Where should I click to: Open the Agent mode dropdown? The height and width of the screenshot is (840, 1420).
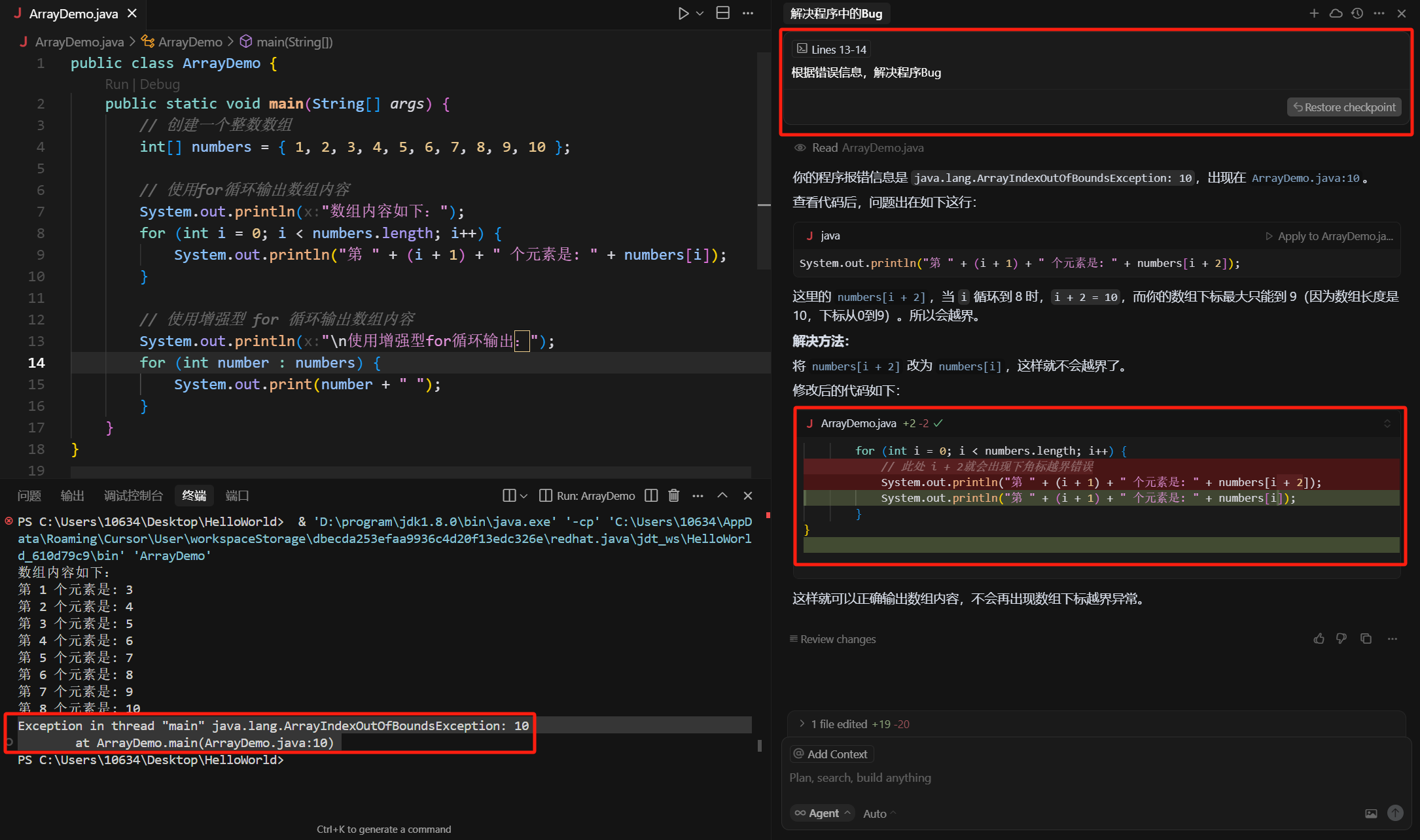click(823, 813)
